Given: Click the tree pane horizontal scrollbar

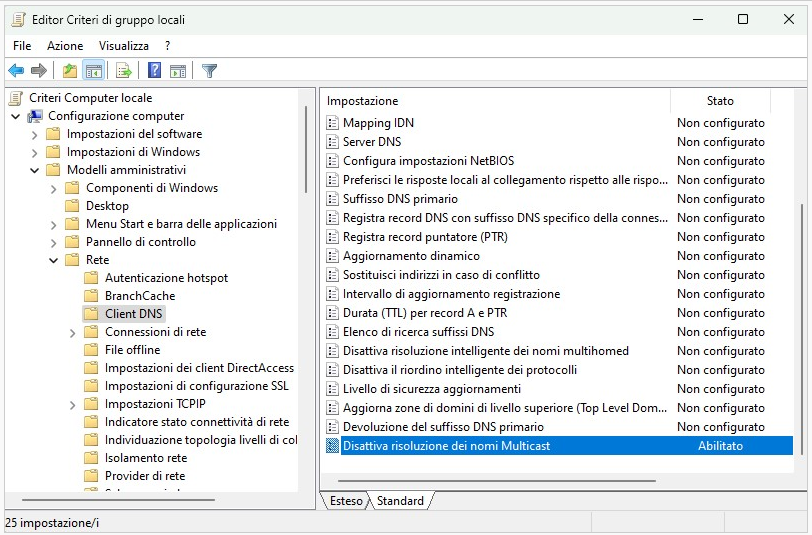Looking at the screenshot, I should (x=118, y=500).
